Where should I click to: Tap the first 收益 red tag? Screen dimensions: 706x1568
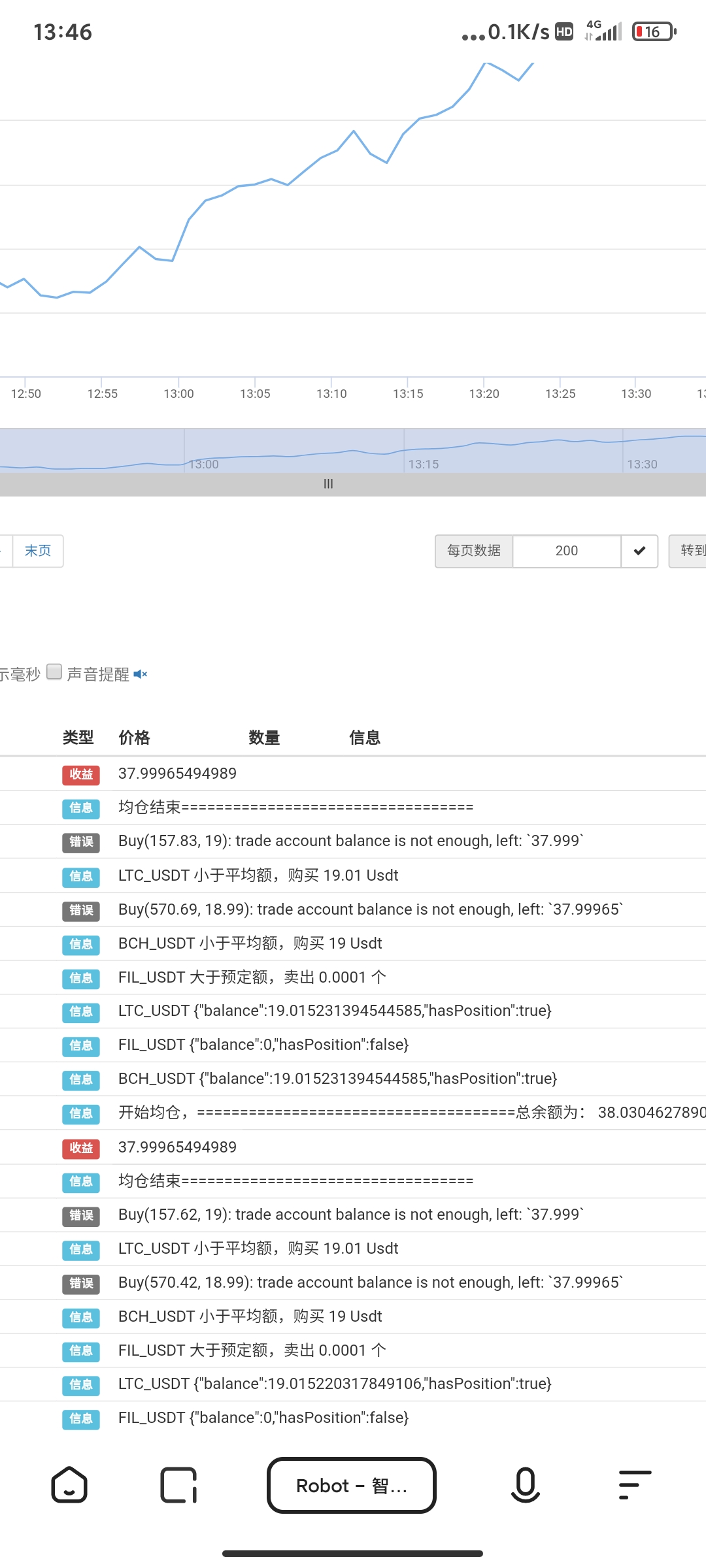(x=81, y=774)
